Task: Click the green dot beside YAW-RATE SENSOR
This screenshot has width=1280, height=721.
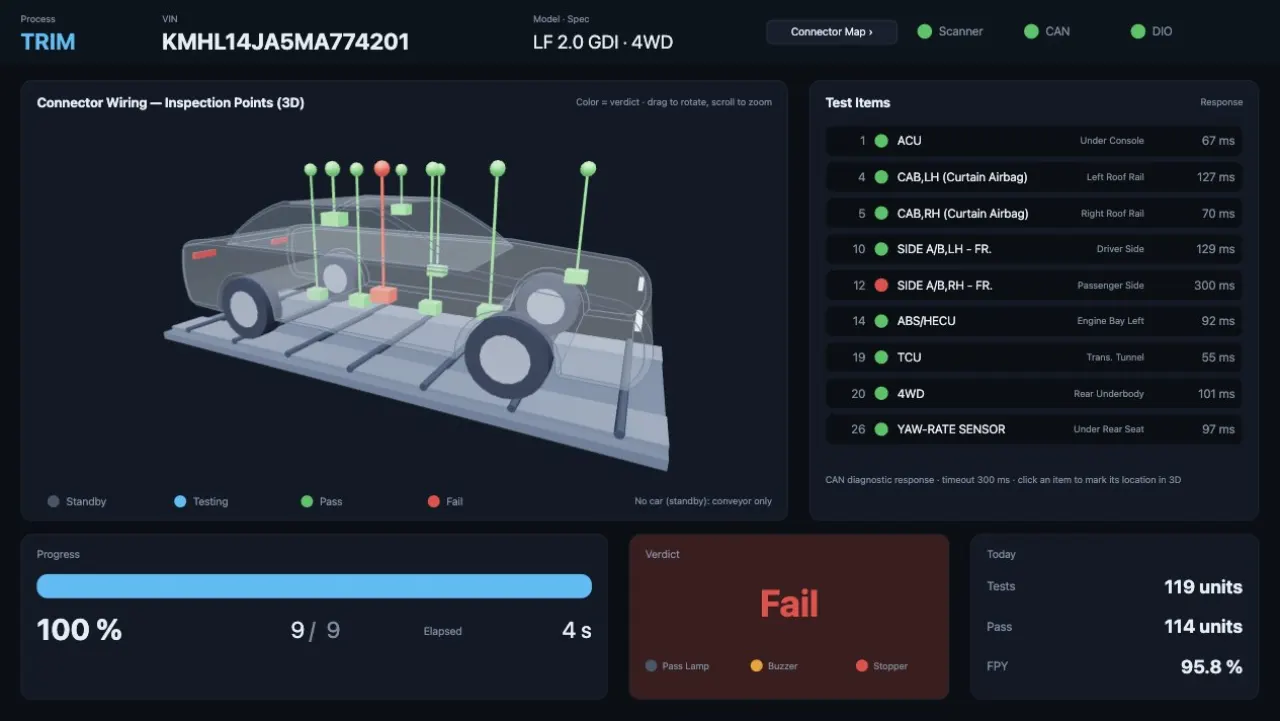Action: click(x=881, y=429)
